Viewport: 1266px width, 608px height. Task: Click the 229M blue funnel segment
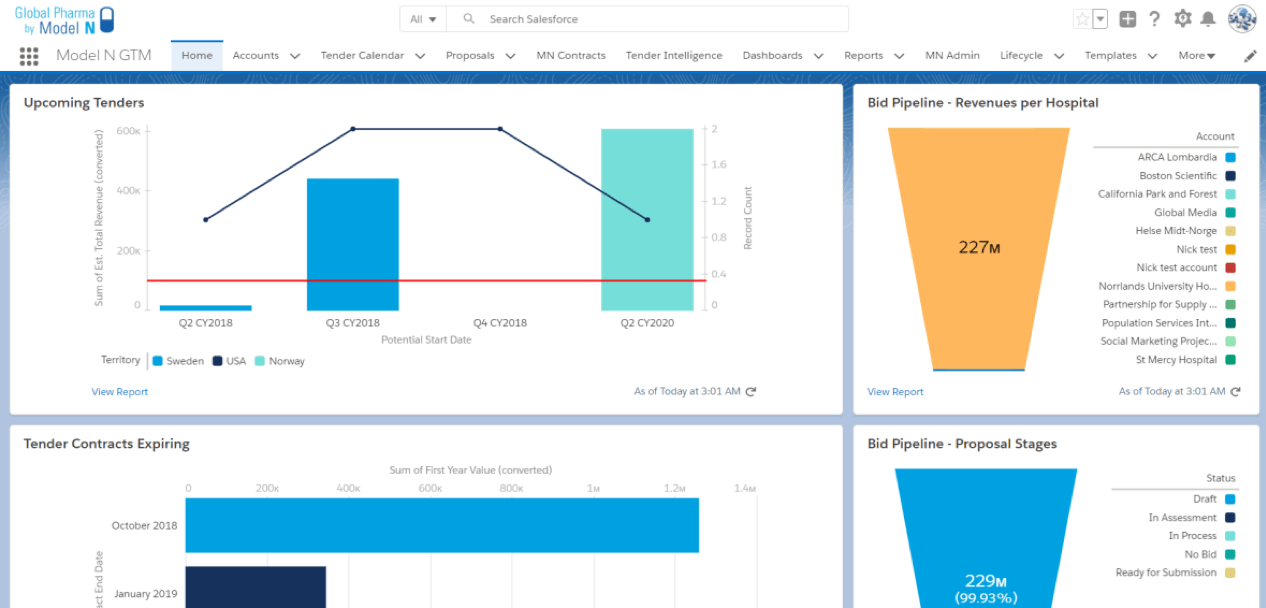[986, 538]
